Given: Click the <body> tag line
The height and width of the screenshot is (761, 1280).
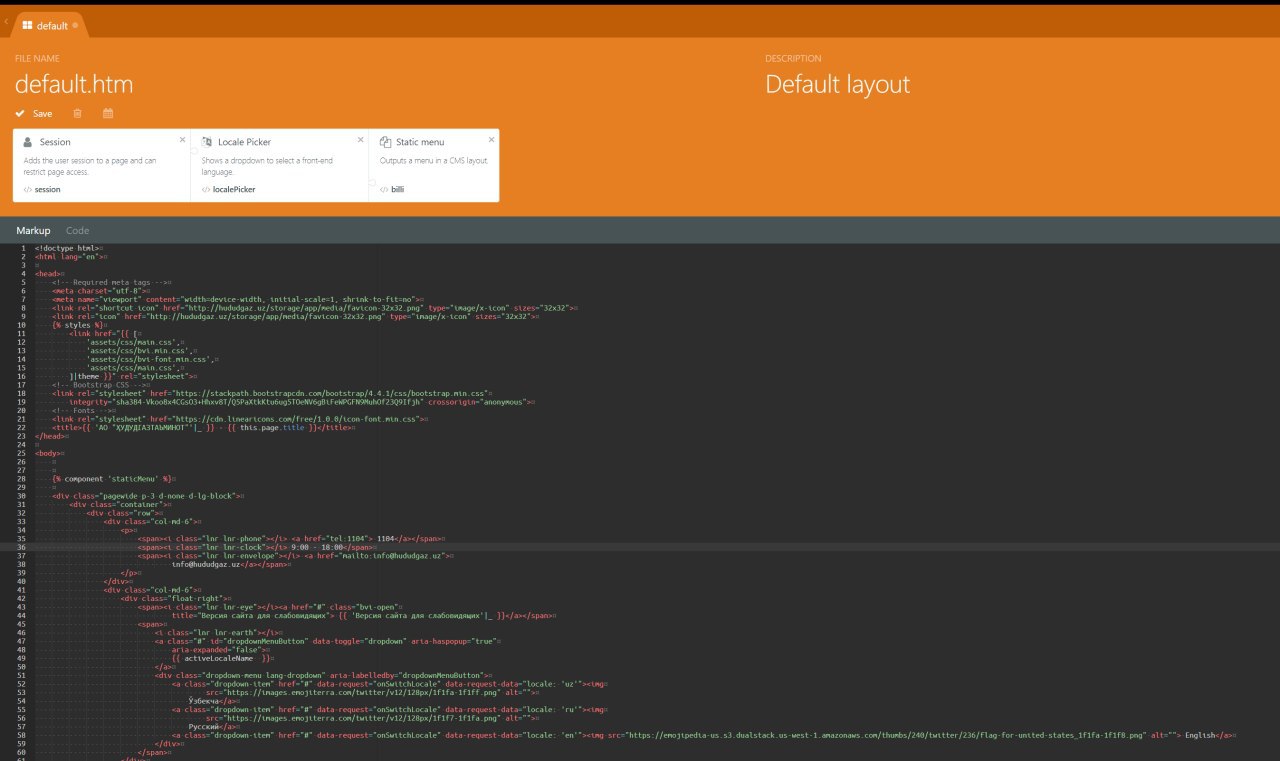Looking at the screenshot, I should [x=49, y=453].
